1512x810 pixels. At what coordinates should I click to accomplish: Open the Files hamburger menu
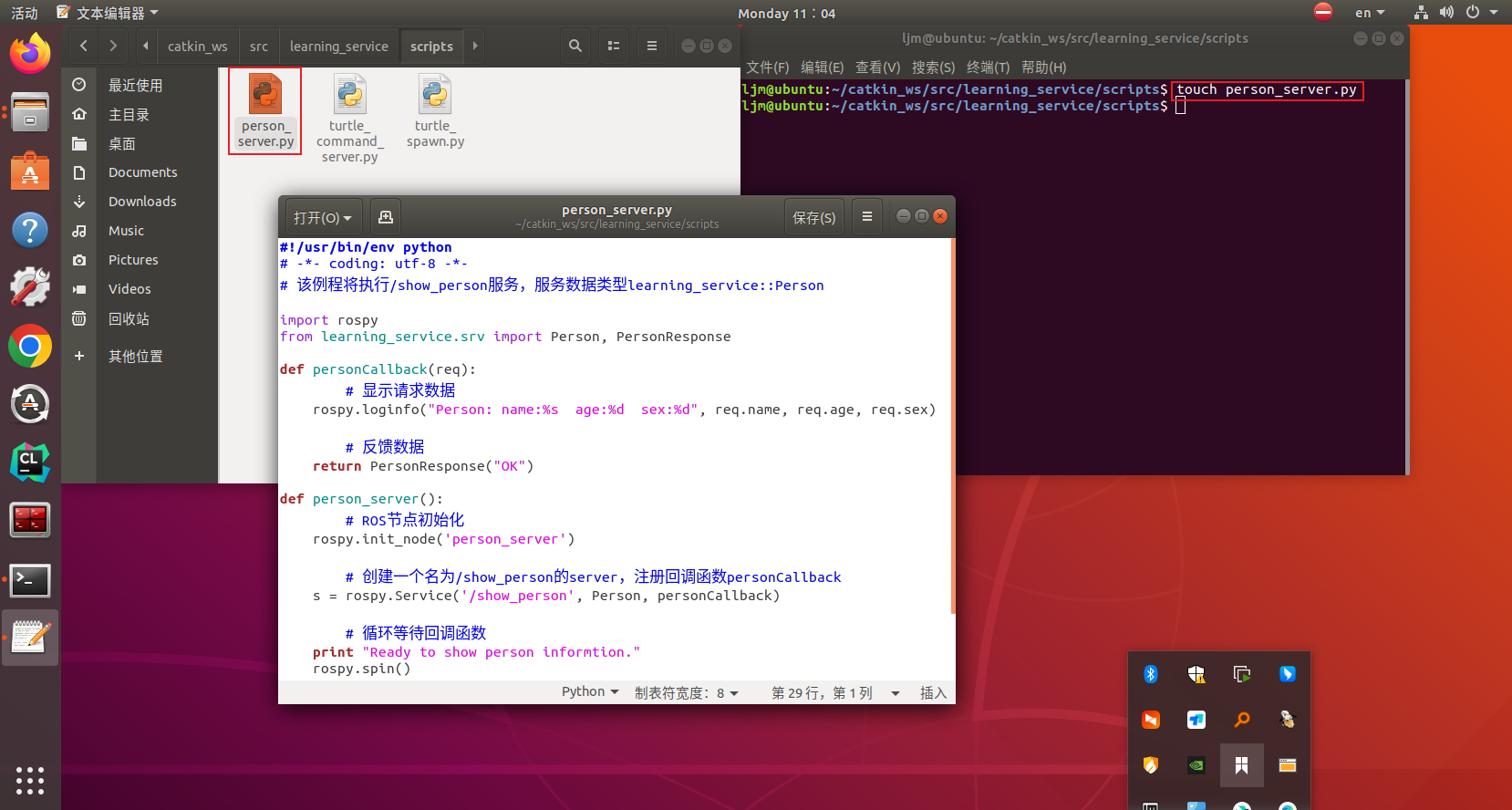[x=652, y=46]
